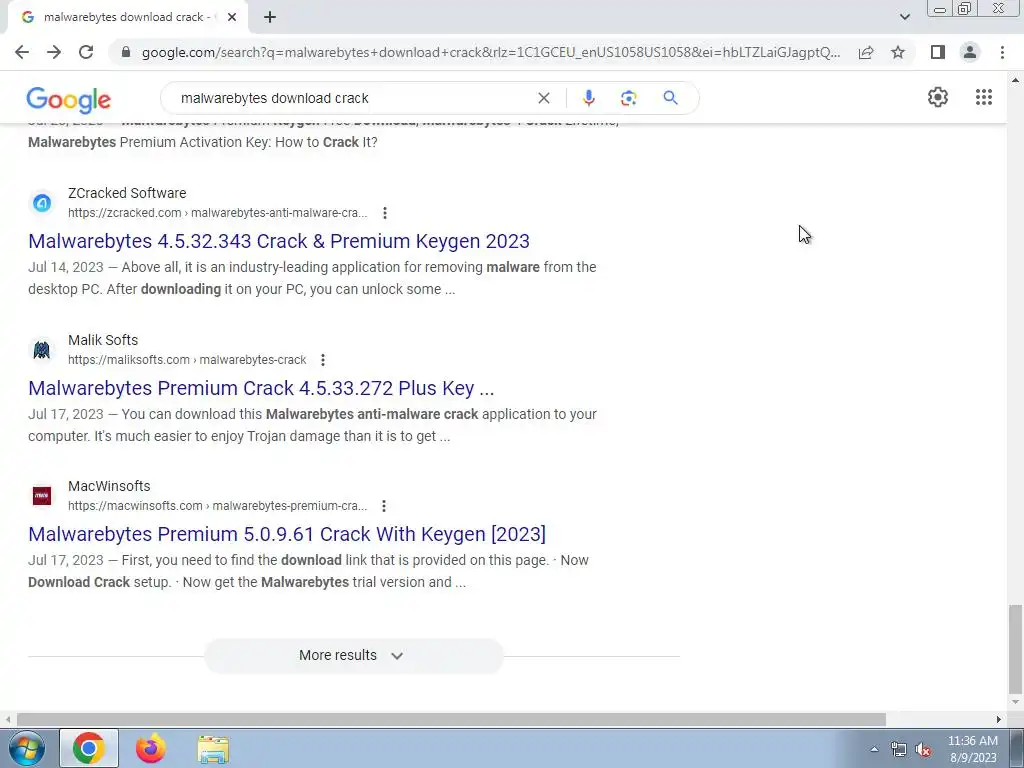This screenshot has width=1024, height=768.
Task: Click the ZCracked Software favicon
Action: (x=42, y=203)
